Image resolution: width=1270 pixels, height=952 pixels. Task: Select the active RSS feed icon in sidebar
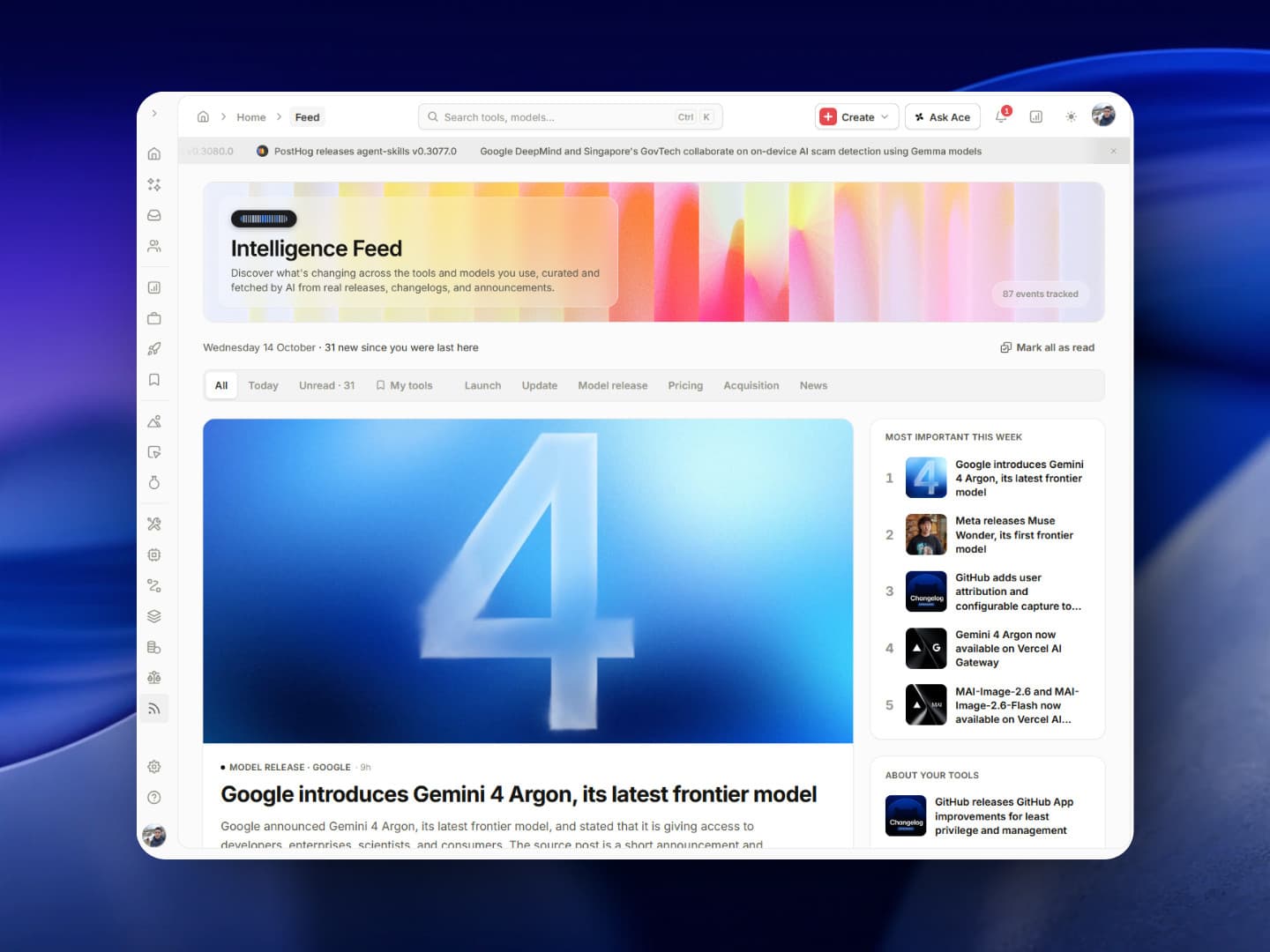[154, 709]
